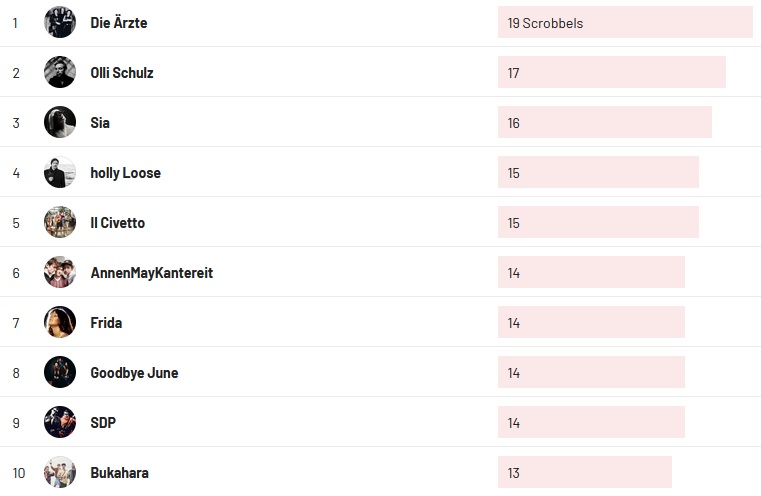761x496 pixels.
Task: Click Olli Schulz's 17 scrobble bar
Action: tap(611, 72)
